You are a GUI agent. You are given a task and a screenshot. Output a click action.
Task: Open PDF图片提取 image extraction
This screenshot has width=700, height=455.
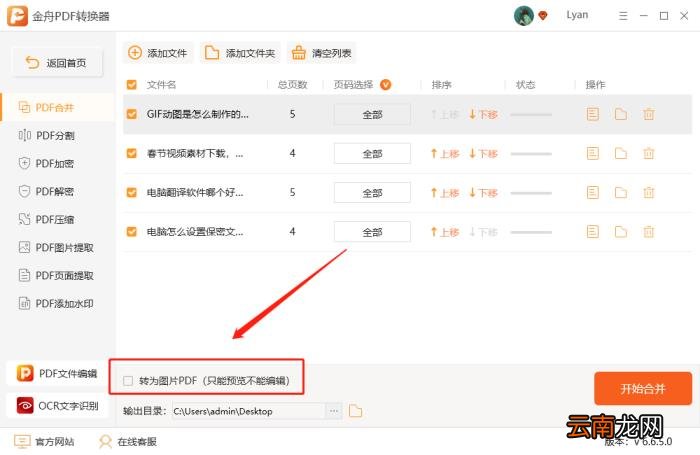[x=58, y=247]
